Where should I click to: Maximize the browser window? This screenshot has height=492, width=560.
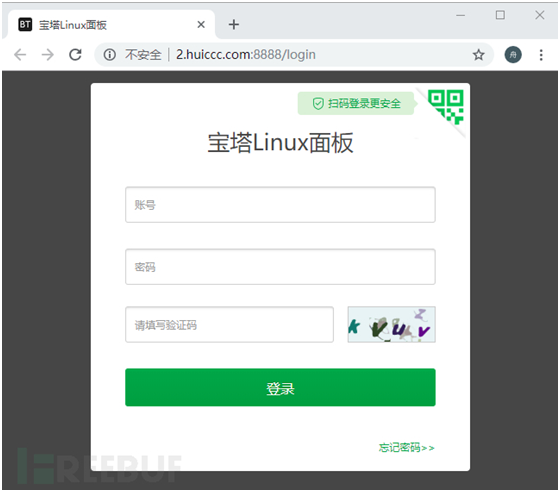pyautogui.click(x=500, y=15)
